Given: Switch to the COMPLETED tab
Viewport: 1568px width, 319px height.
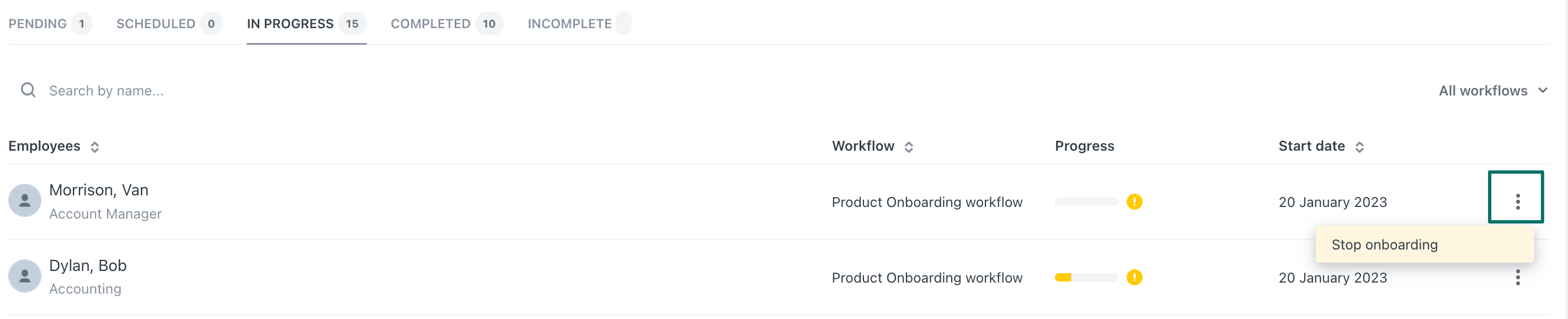Looking at the screenshot, I should point(430,24).
